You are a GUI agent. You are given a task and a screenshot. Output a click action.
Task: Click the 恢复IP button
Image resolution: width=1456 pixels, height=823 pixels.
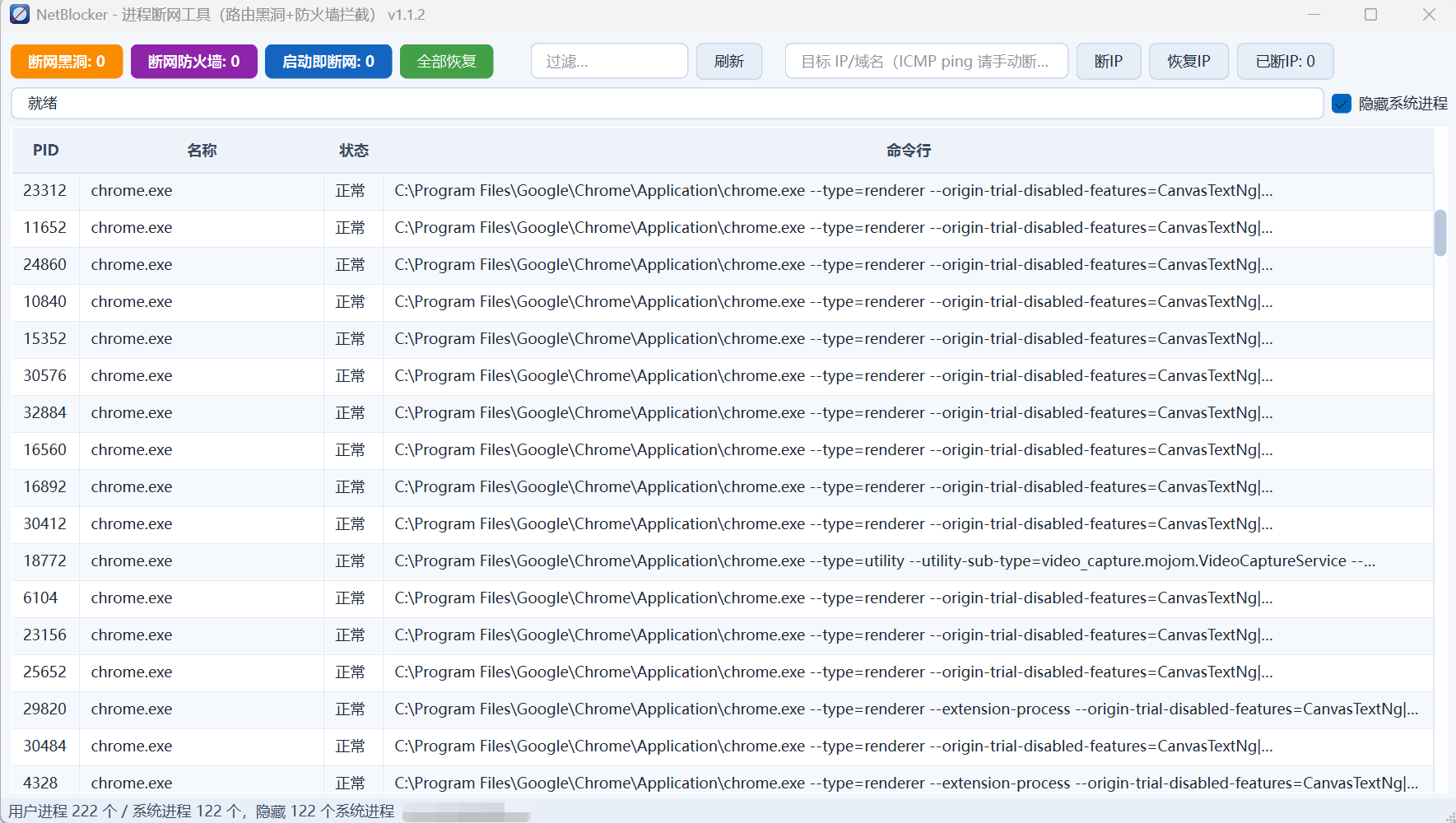pos(1189,62)
